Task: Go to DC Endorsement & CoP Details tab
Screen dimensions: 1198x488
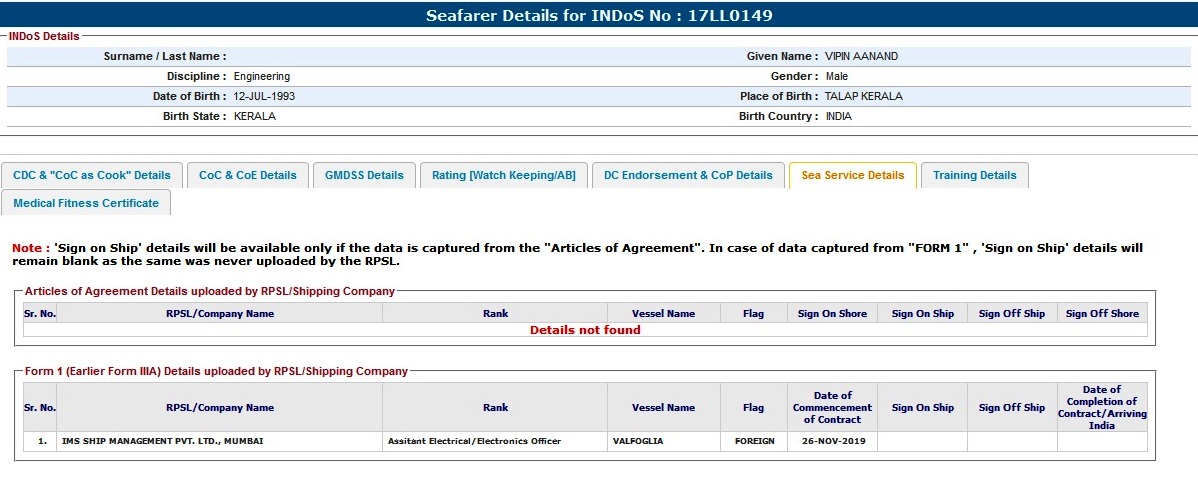Action: tap(688, 175)
